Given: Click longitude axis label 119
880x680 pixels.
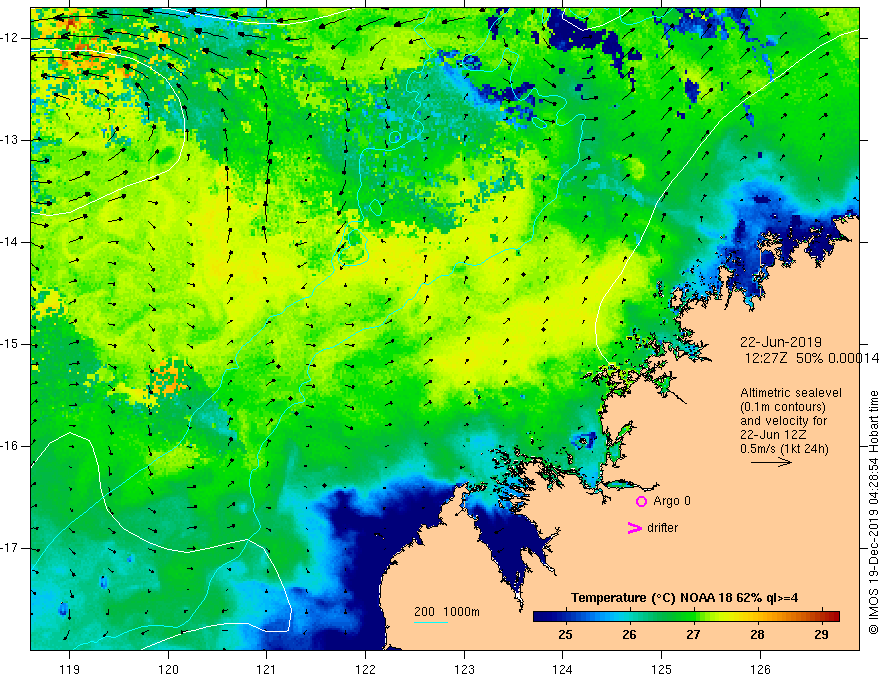Looking at the screenshot, I should 70,669.
